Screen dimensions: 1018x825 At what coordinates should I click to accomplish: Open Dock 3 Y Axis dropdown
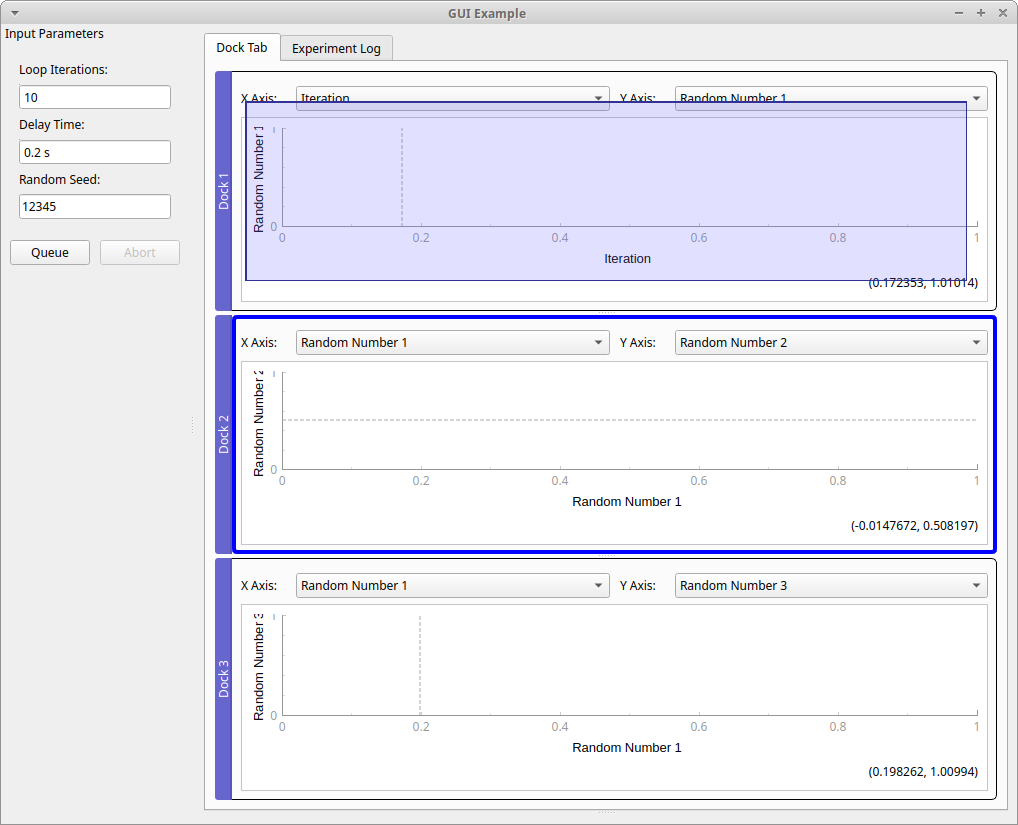point(830,585)
